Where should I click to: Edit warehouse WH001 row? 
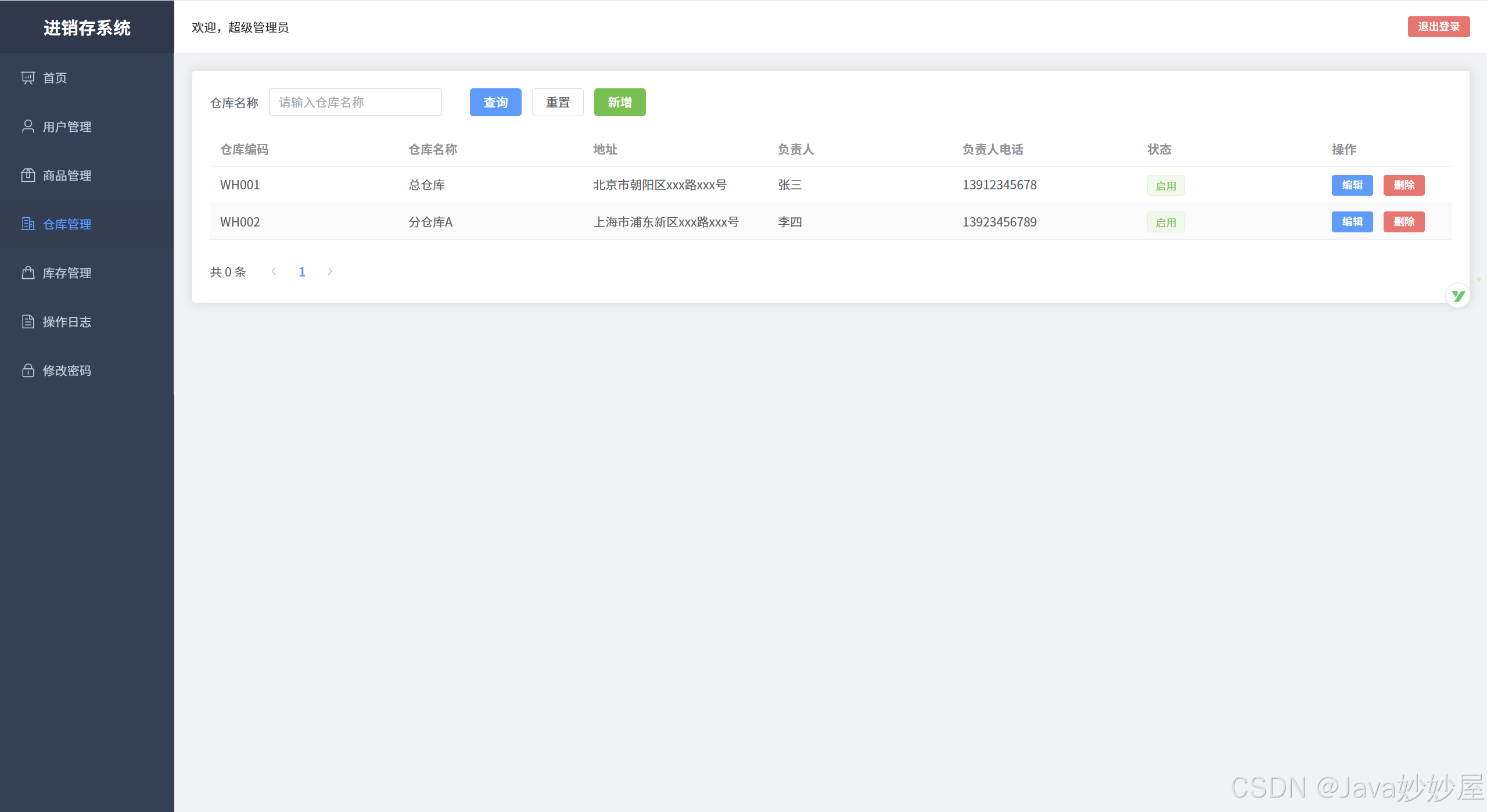point(1352,185)
